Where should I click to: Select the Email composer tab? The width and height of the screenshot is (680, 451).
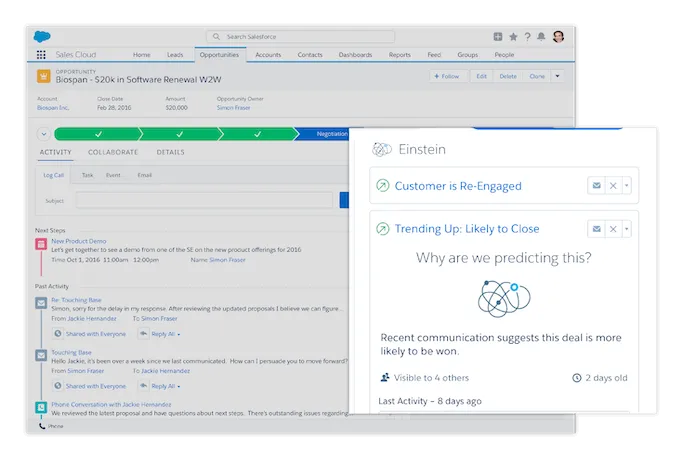pos(144,175)
